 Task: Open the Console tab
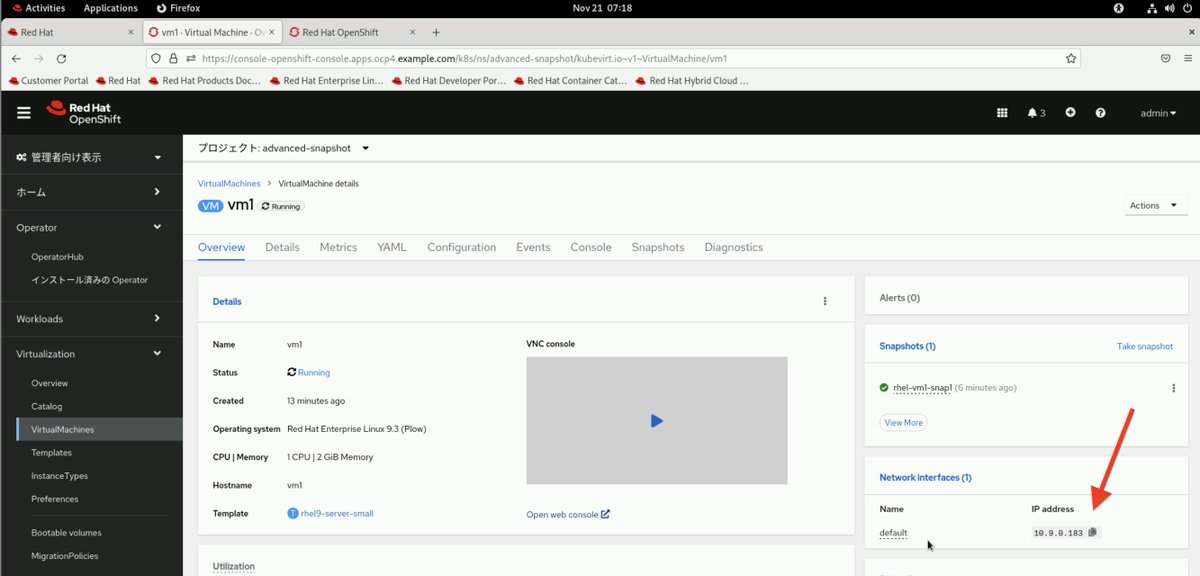(591, 247)
